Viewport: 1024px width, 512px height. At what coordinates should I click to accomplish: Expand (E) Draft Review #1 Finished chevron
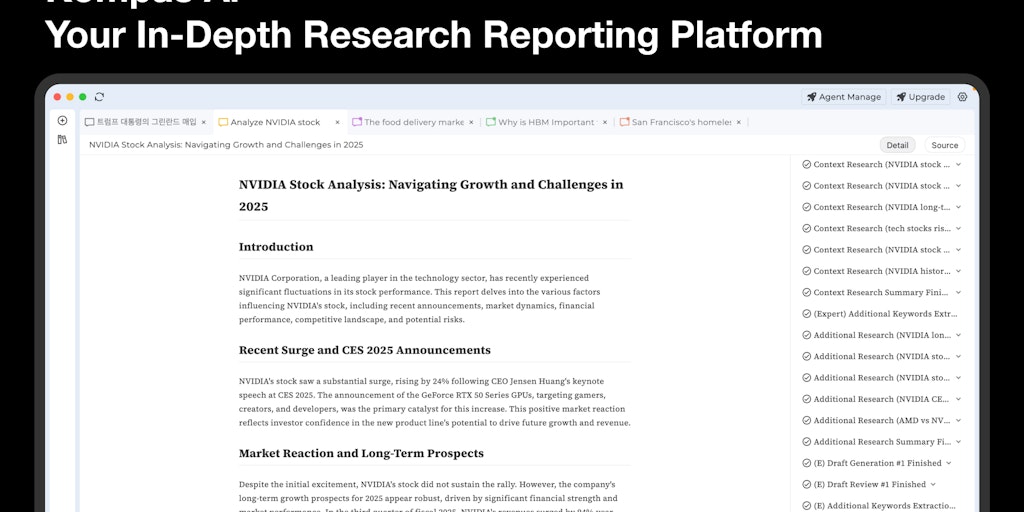point(933,485)
